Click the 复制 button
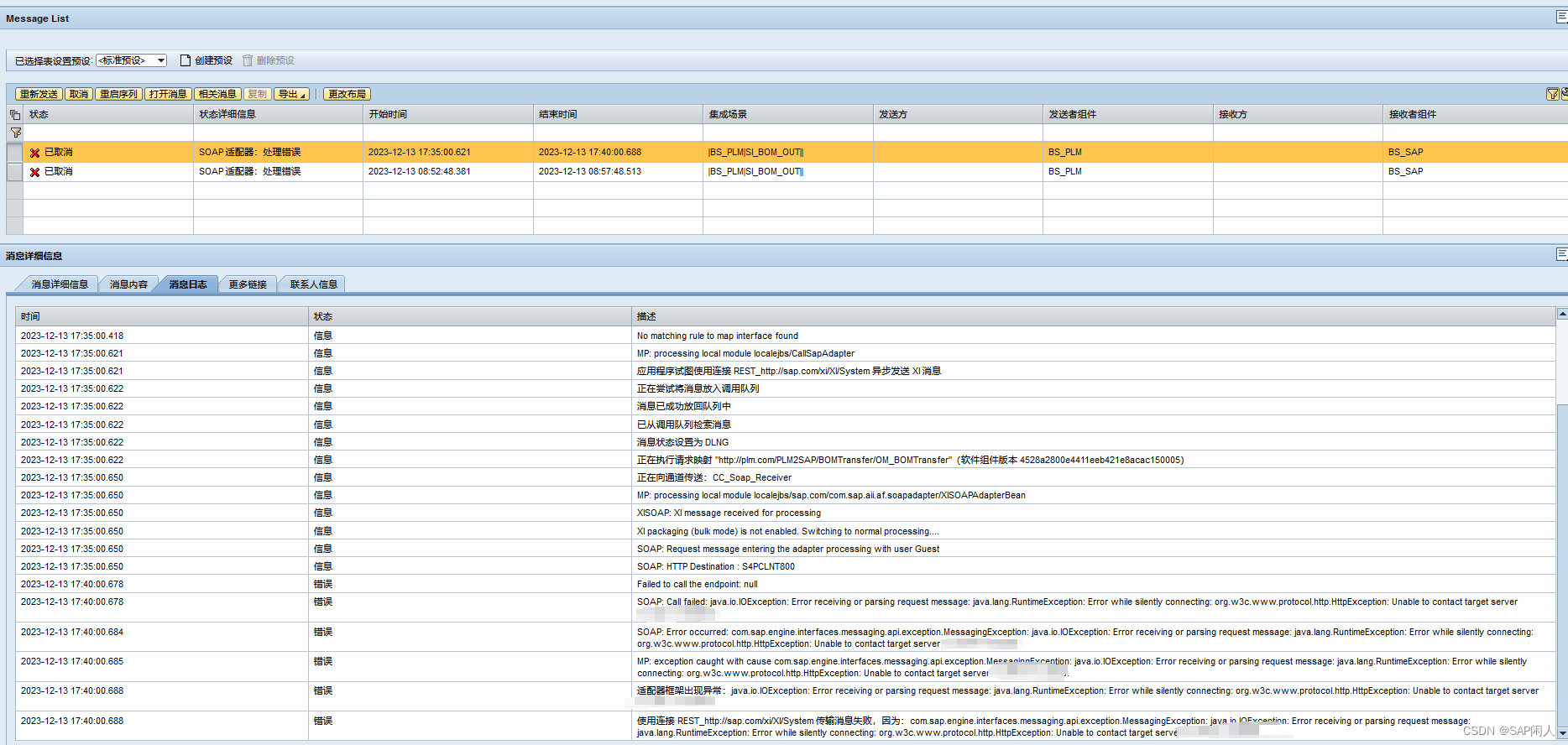 tap(258, 94)
